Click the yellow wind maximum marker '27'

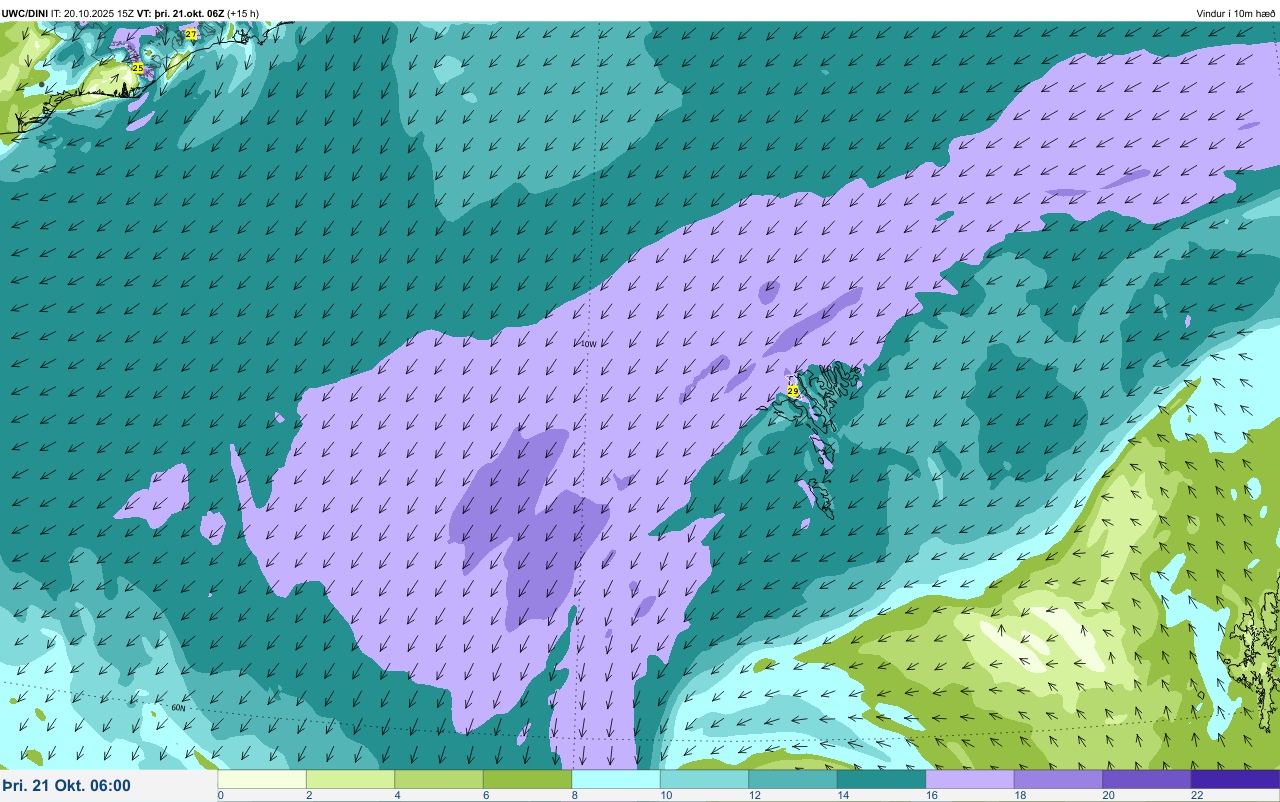pyautogui.click(x=191, y=34)
